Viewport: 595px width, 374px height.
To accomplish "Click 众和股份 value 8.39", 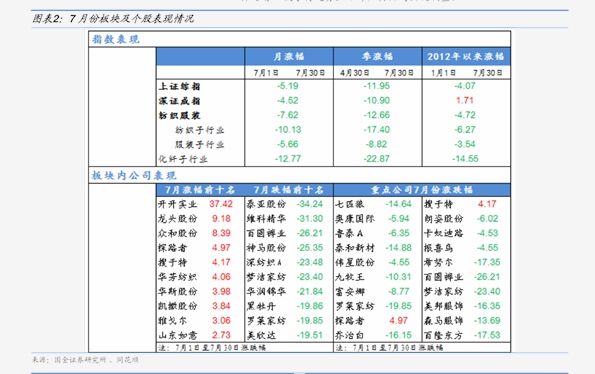I will pos(221,233).
